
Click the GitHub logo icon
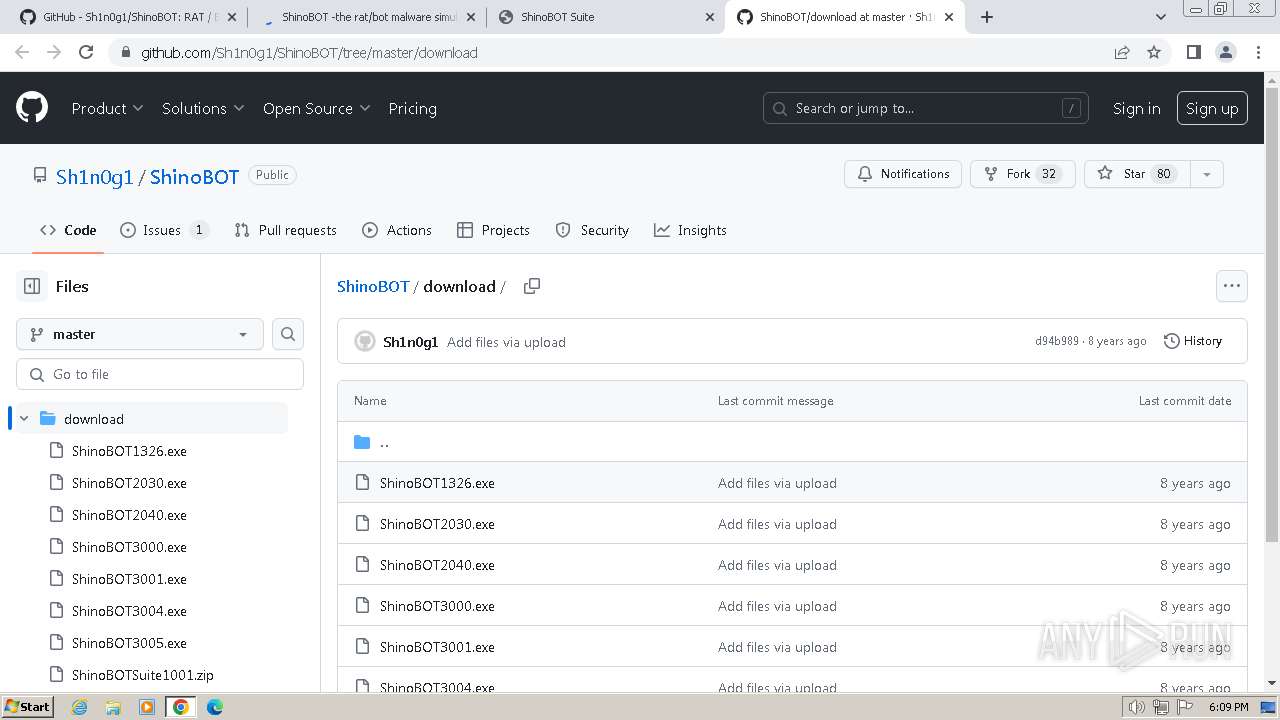pyautogui.click(x=32, y=108)
